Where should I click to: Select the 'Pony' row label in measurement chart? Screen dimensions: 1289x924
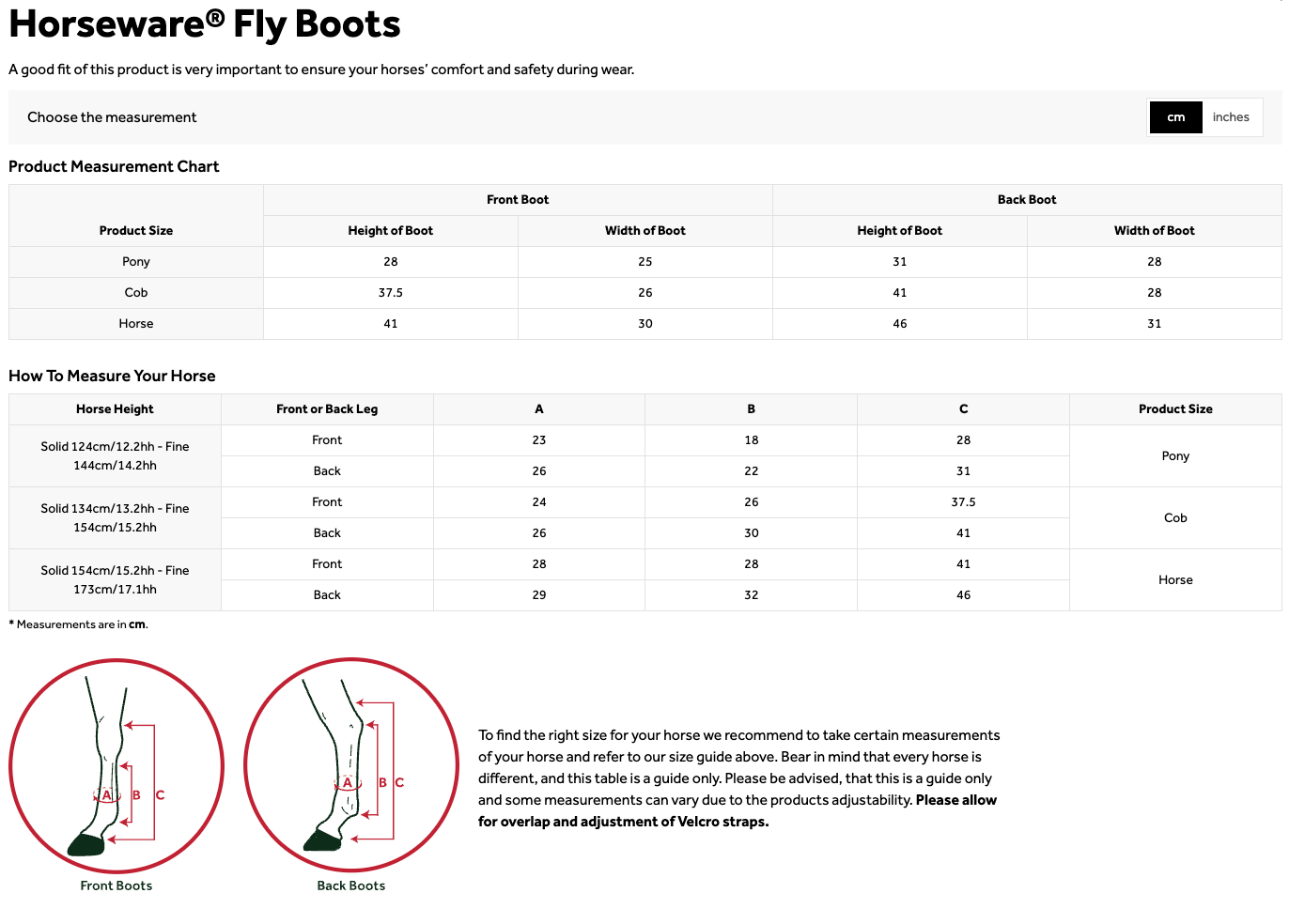click(136, 262)
